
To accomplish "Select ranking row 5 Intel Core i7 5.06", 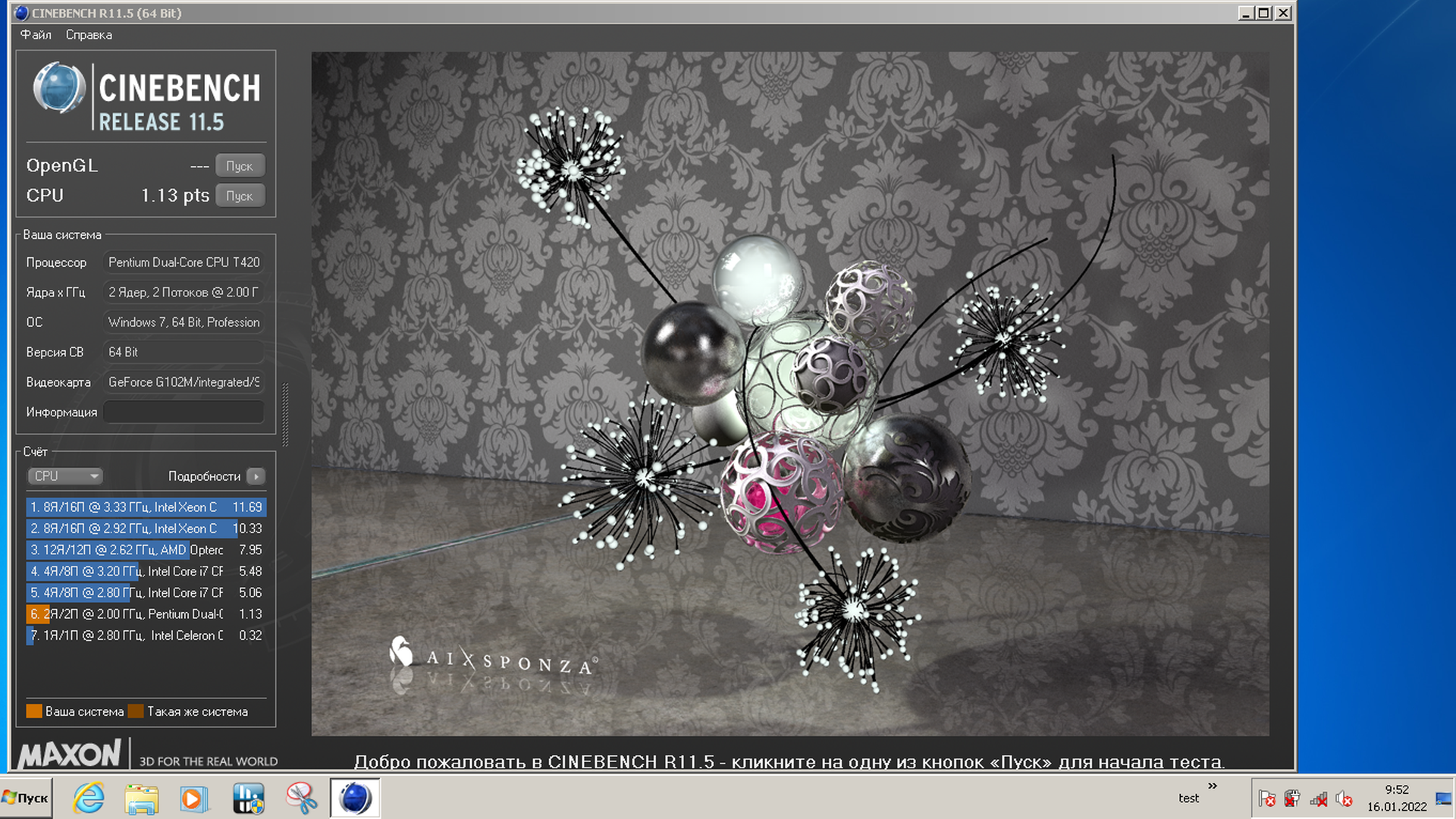I will pyautogui.click(x=146, y=592).
